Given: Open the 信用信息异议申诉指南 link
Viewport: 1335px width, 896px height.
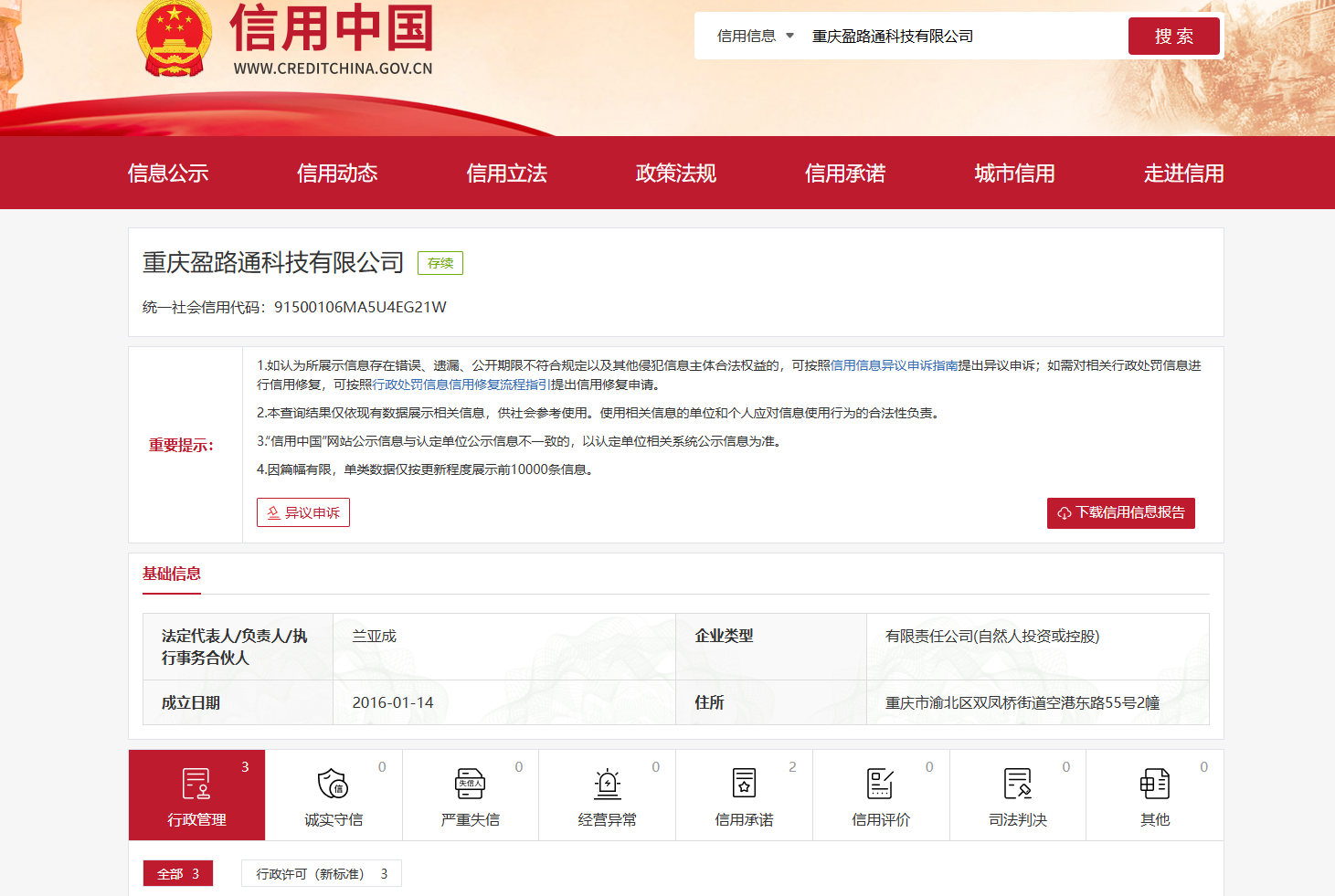Looking at the screenshot, I should click(x=894, y=365).
